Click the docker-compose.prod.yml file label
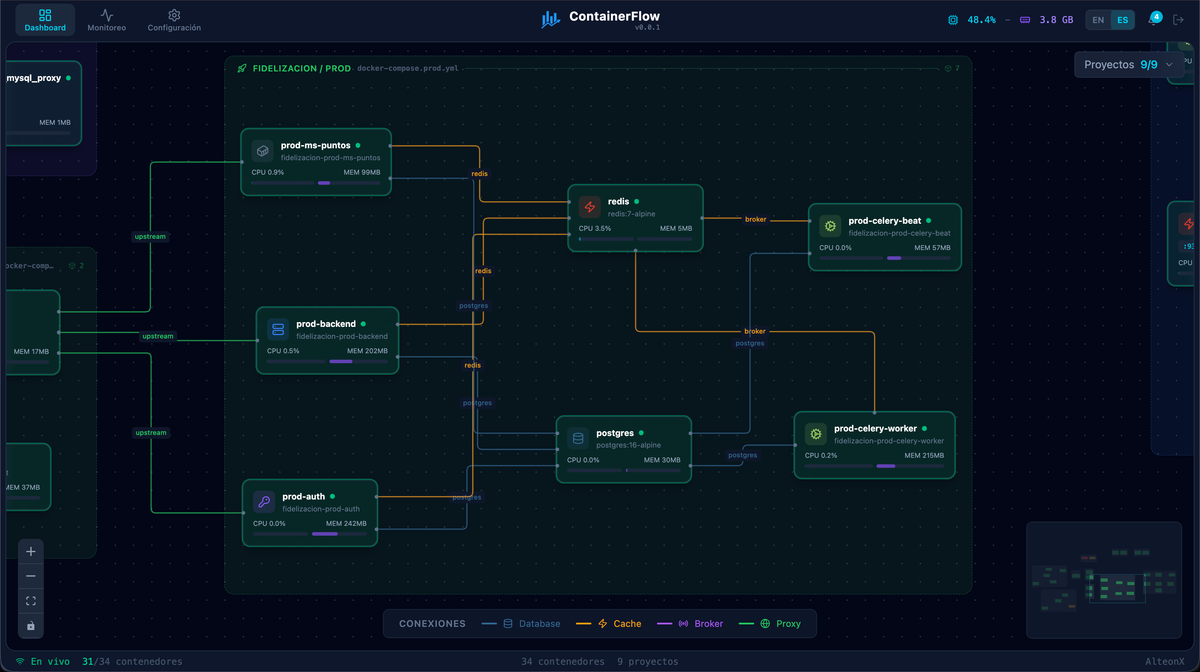The image size is (1200, 672). point(408,69)
